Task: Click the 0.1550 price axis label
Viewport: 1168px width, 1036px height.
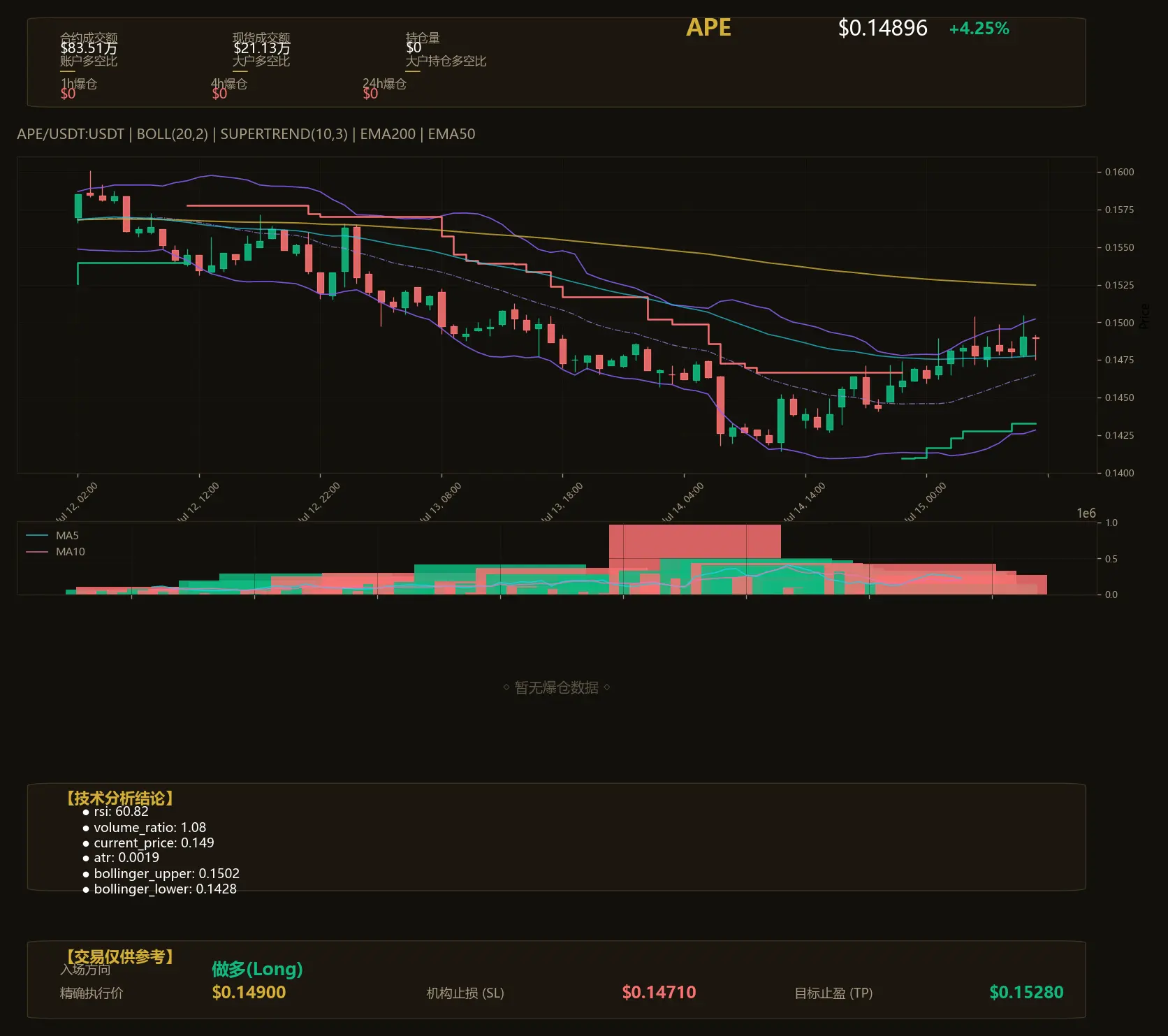Action: pos(1119,247)
